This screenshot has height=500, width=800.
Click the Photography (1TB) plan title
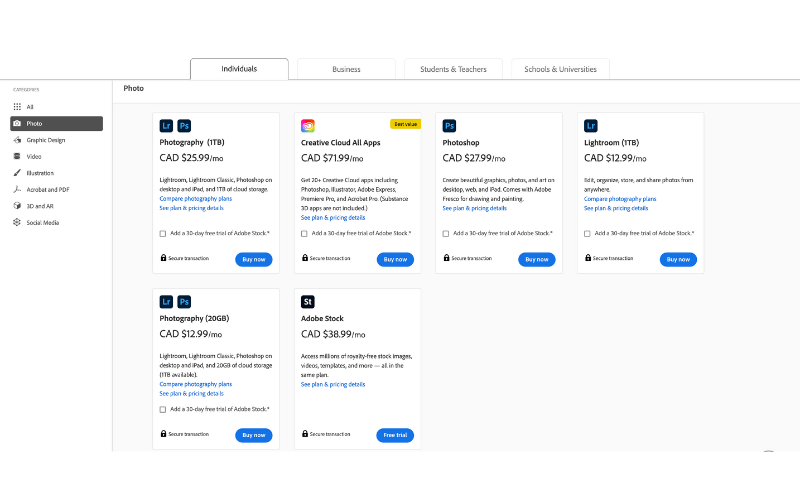[192, 142]
